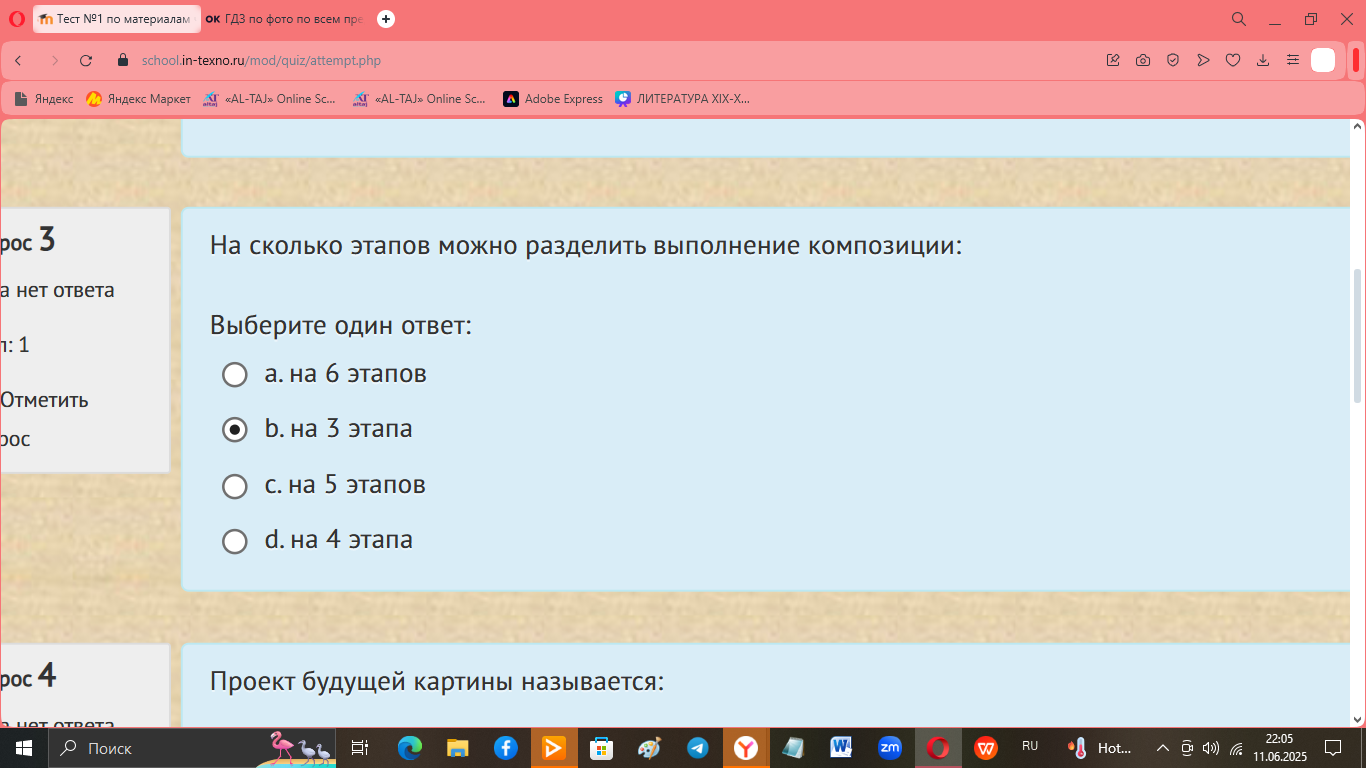This screenshot has height=768, width=1366.
Task: Open Opera menu logo icon
Action: coord(16,19)
